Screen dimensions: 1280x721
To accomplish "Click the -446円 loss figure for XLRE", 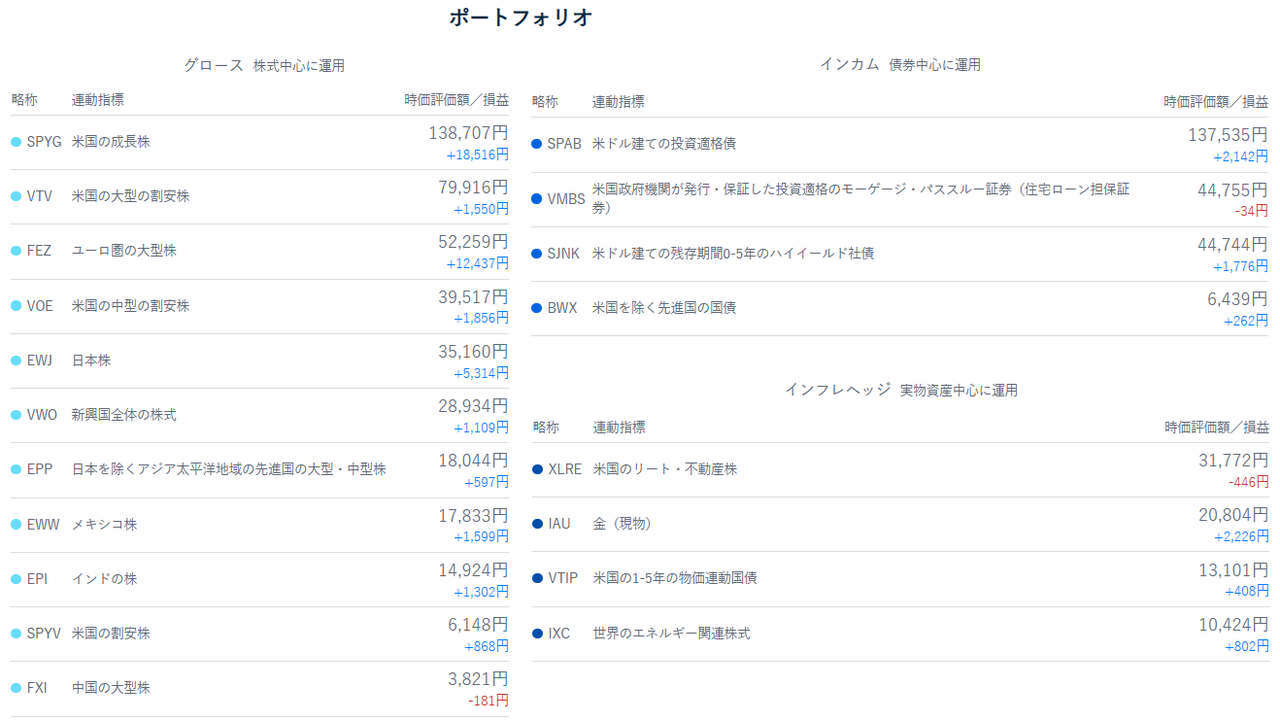I will (1248, 482).
